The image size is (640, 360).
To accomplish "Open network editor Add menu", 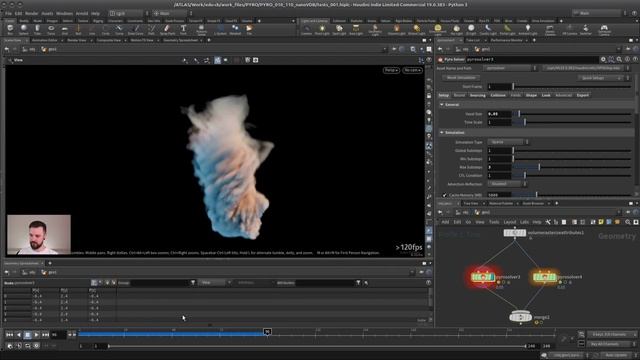I will pyautogui.click(x=445, y=222).
